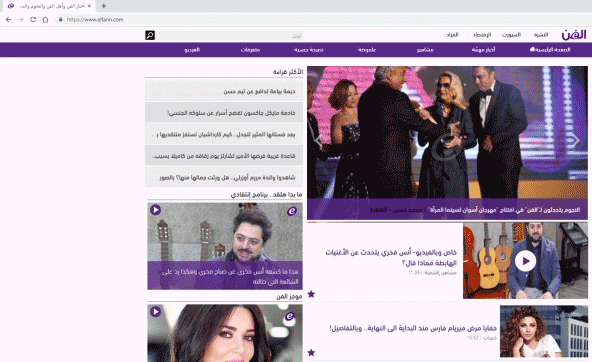Open متفرقات menu item
The image size is (592, 362).
[250, 49]
